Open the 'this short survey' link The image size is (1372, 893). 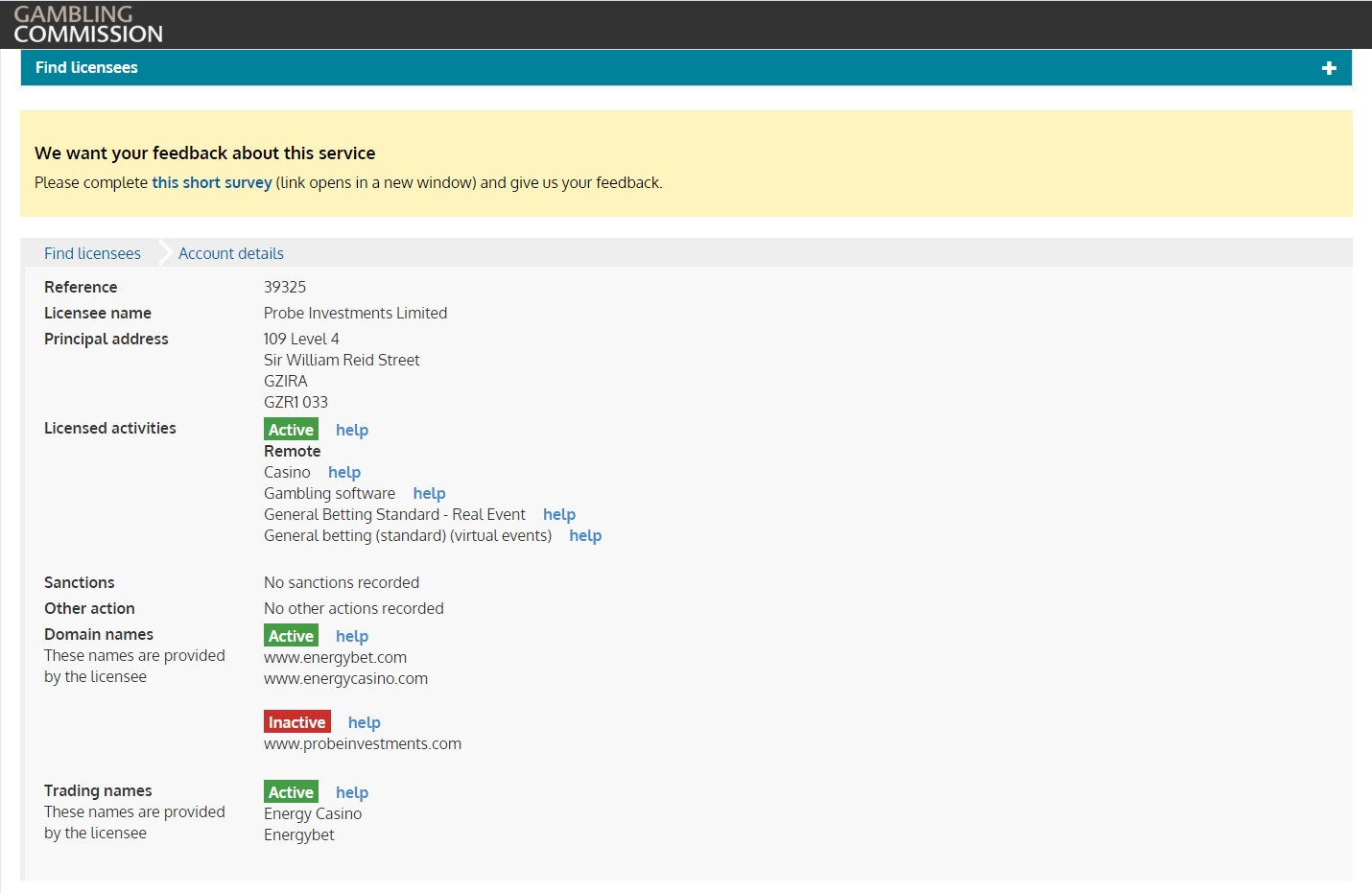pos(212,183)
